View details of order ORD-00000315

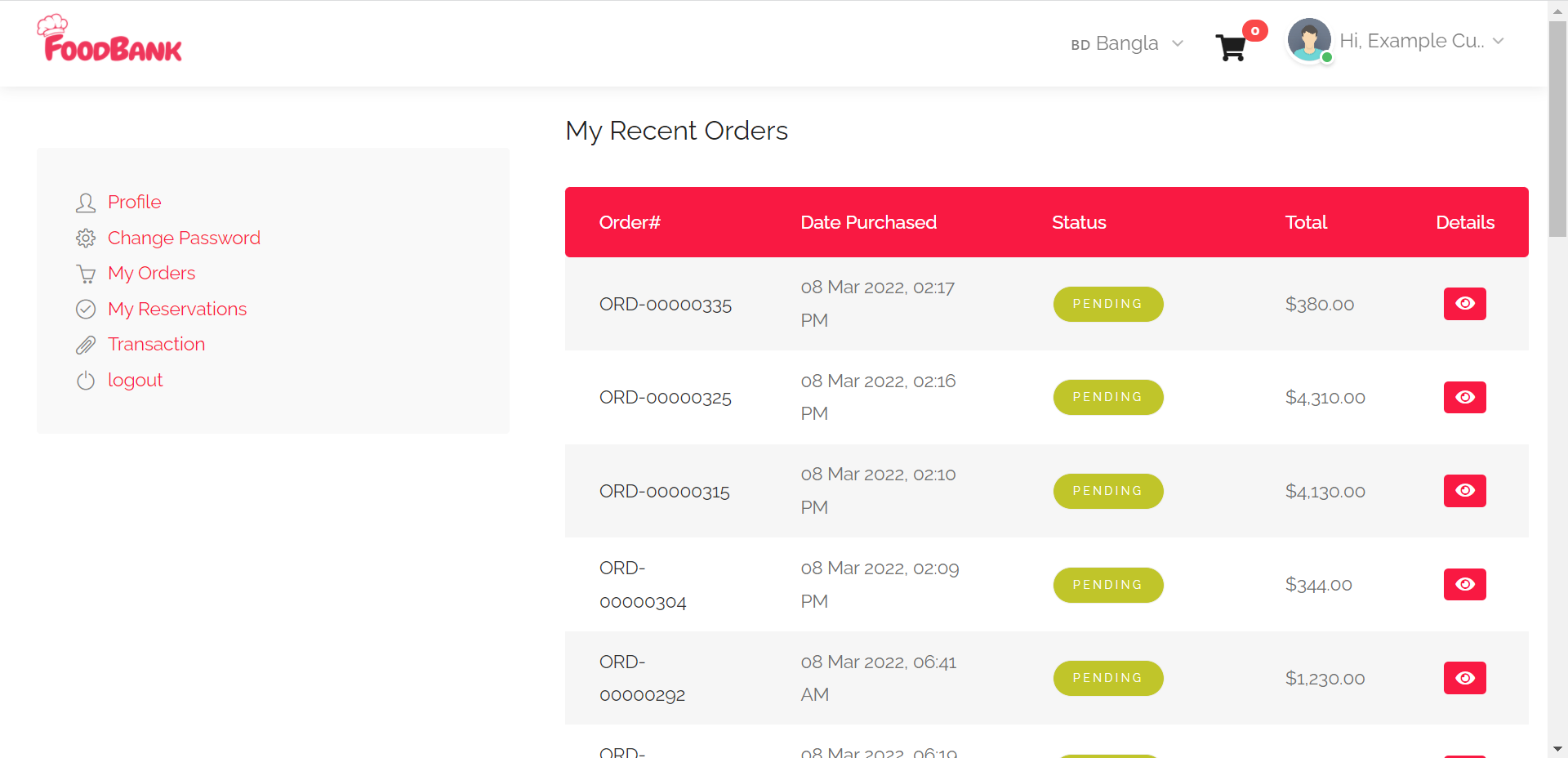(x=1465, y=491)
